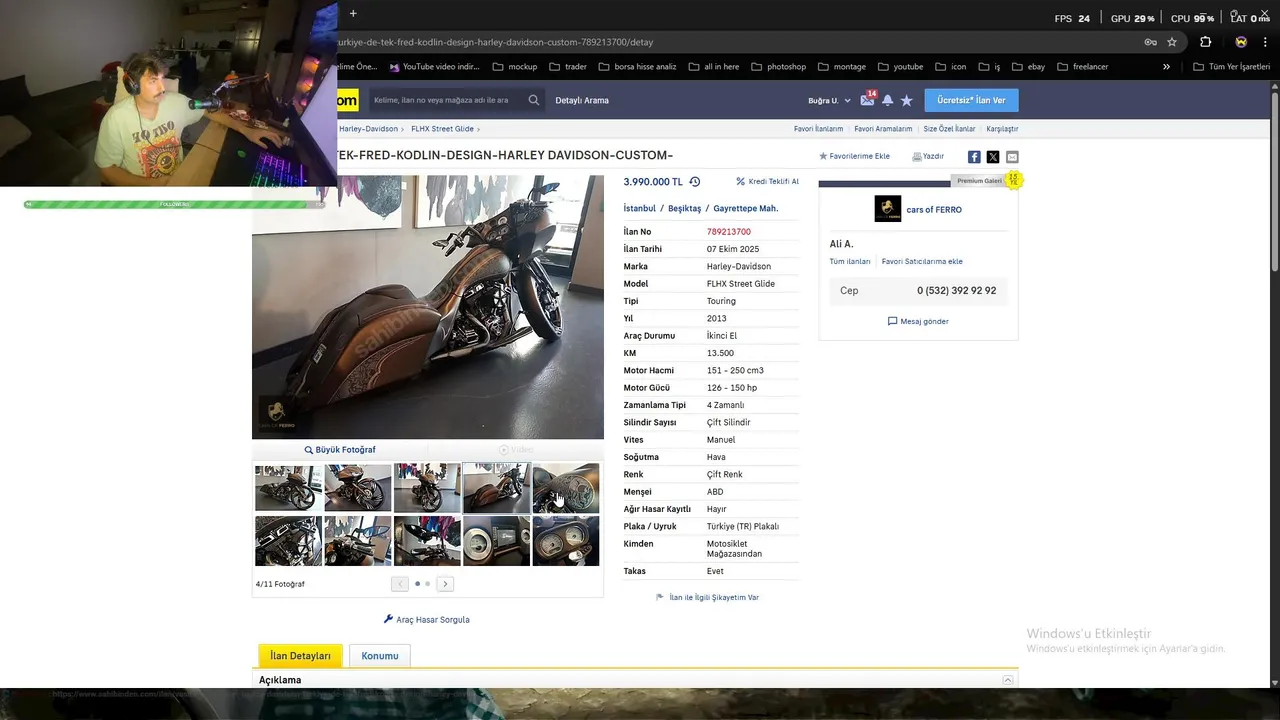Open the browser extensions puzzle icon
Viewport: 1280px width, 720px height.
point(1205,42)
